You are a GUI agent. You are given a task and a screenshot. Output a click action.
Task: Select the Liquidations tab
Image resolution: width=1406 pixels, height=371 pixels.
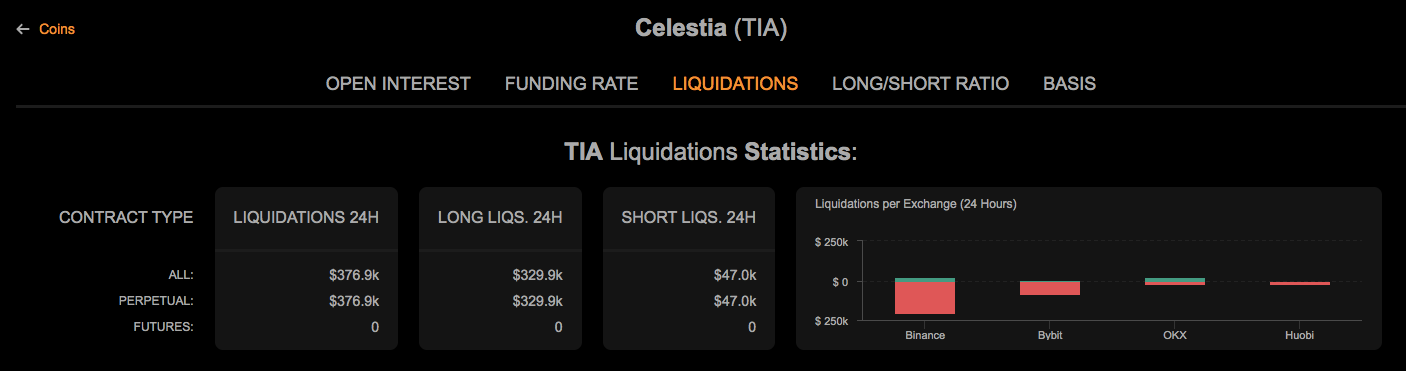coord(735,84)
